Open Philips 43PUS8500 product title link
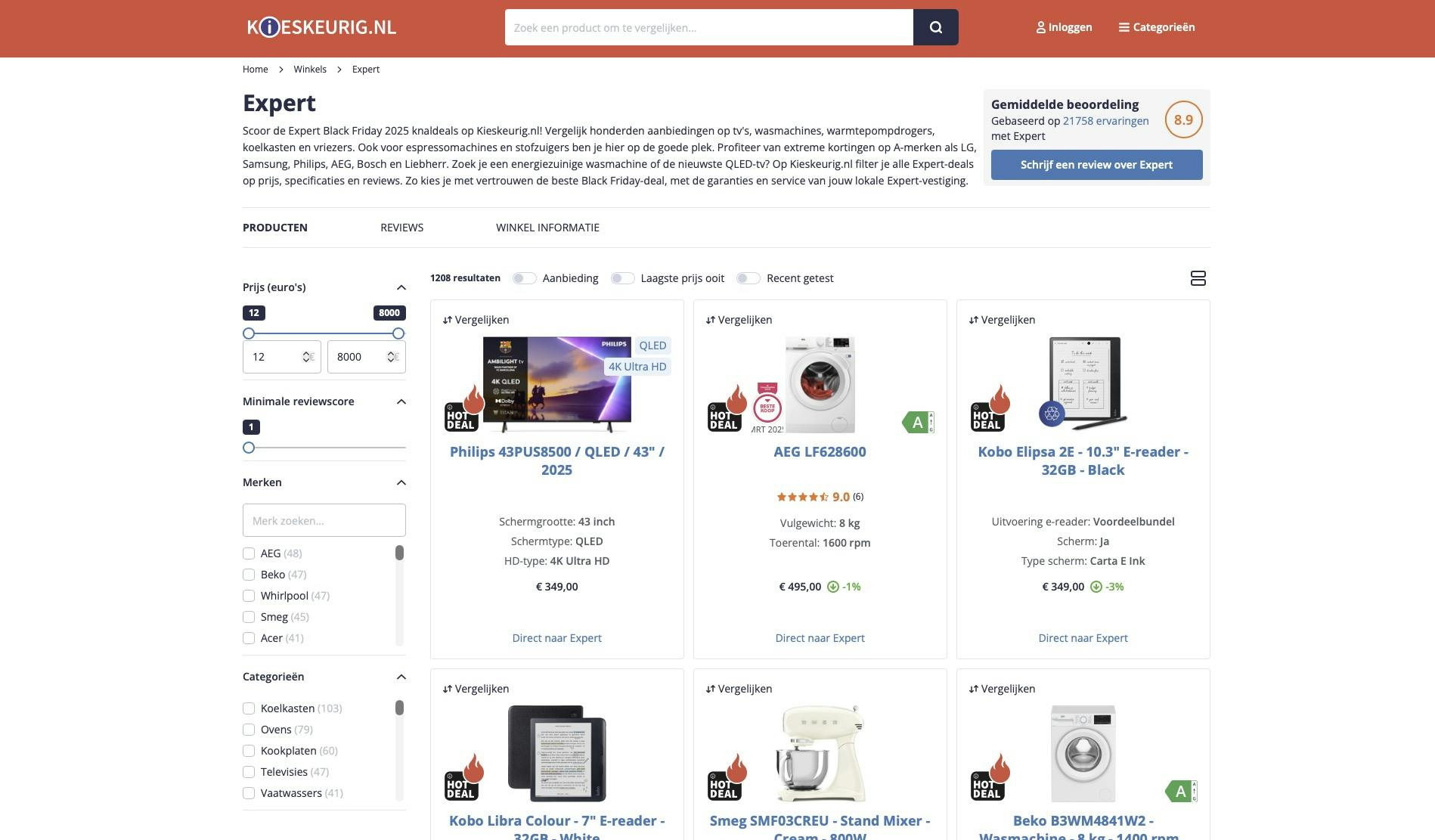This screenshot has height=840, width=1435. (557, 460)
